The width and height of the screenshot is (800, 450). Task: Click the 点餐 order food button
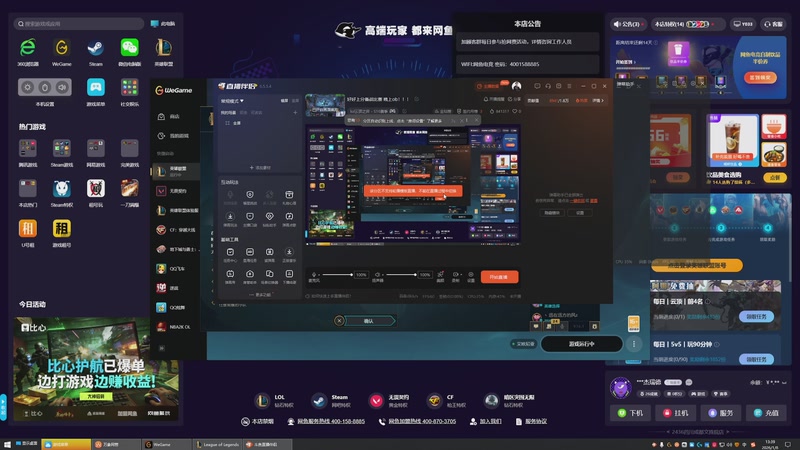pos(774,178)
